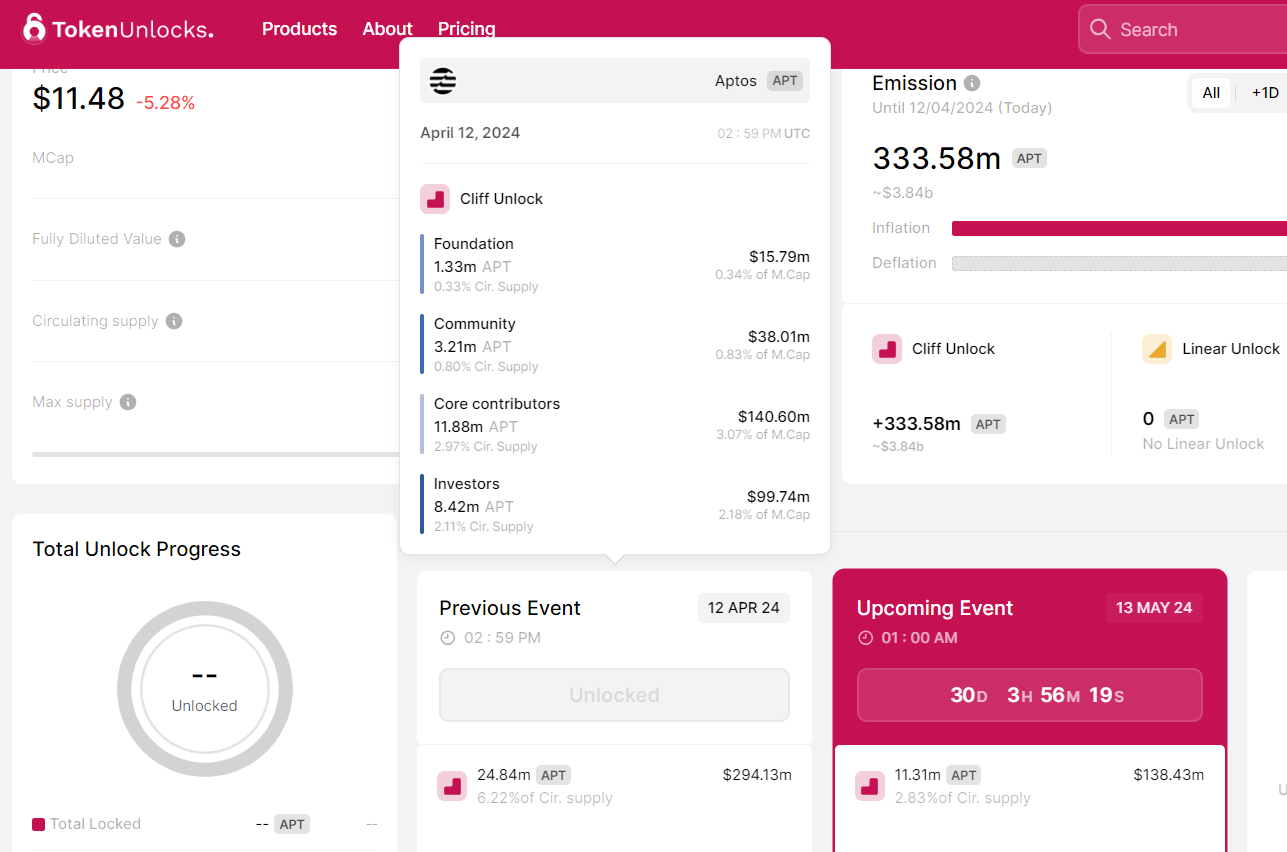This screenshot has width=1287, height=852.
Task: Click the TokenUnlocks padlock logo icon
Action: pos(34,28)
